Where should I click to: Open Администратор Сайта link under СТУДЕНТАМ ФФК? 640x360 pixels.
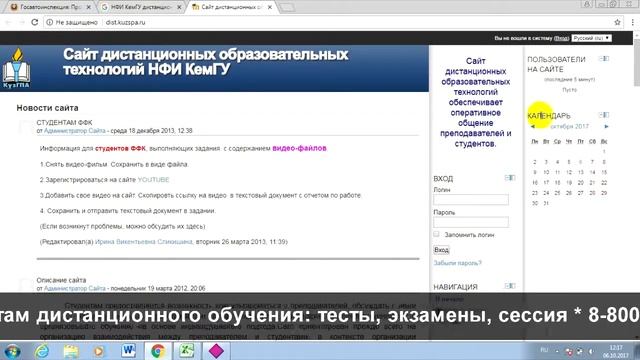75,131
